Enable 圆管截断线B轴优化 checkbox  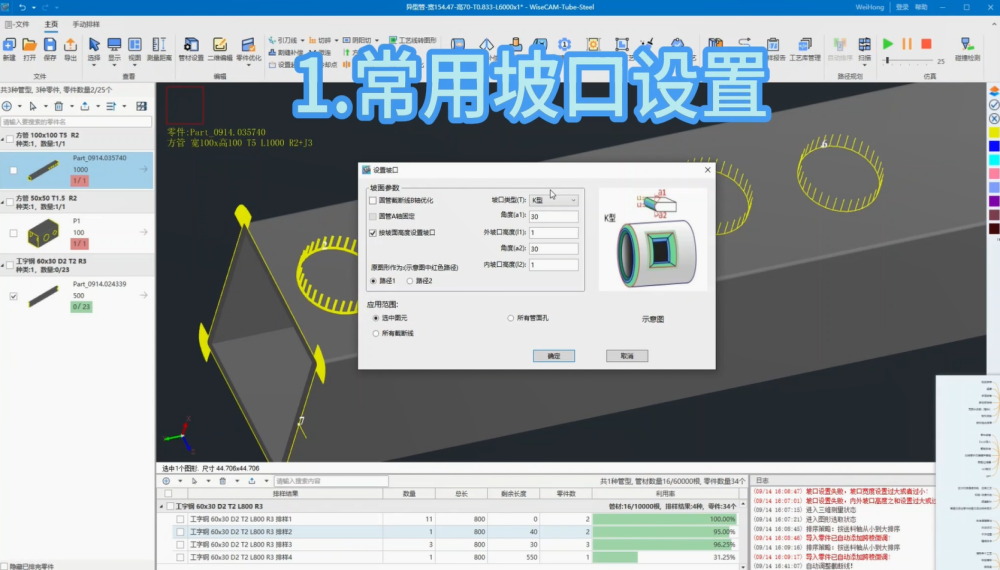click(373, 201)
